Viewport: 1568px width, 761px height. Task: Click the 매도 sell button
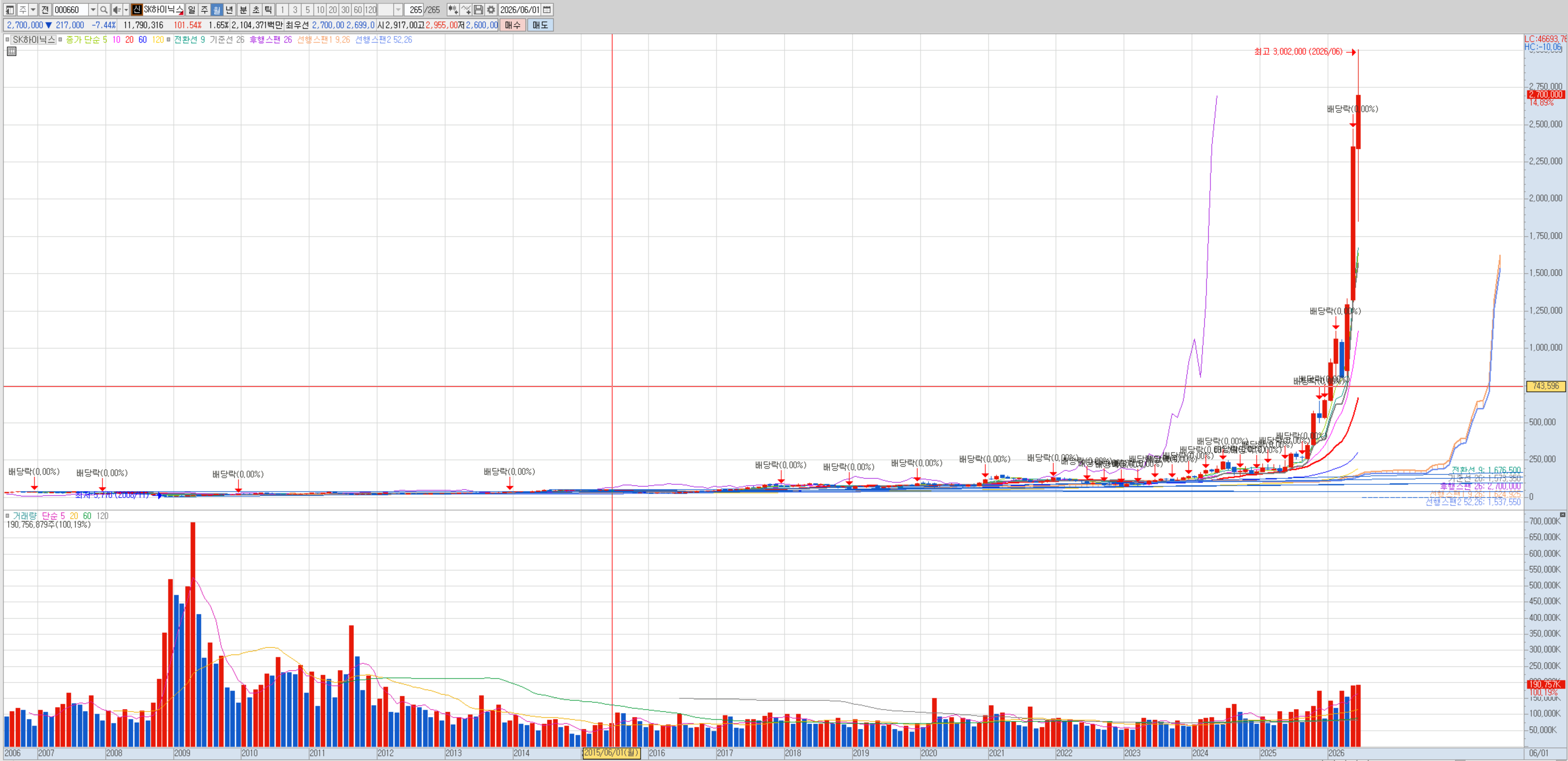click(x=540, y=25)
